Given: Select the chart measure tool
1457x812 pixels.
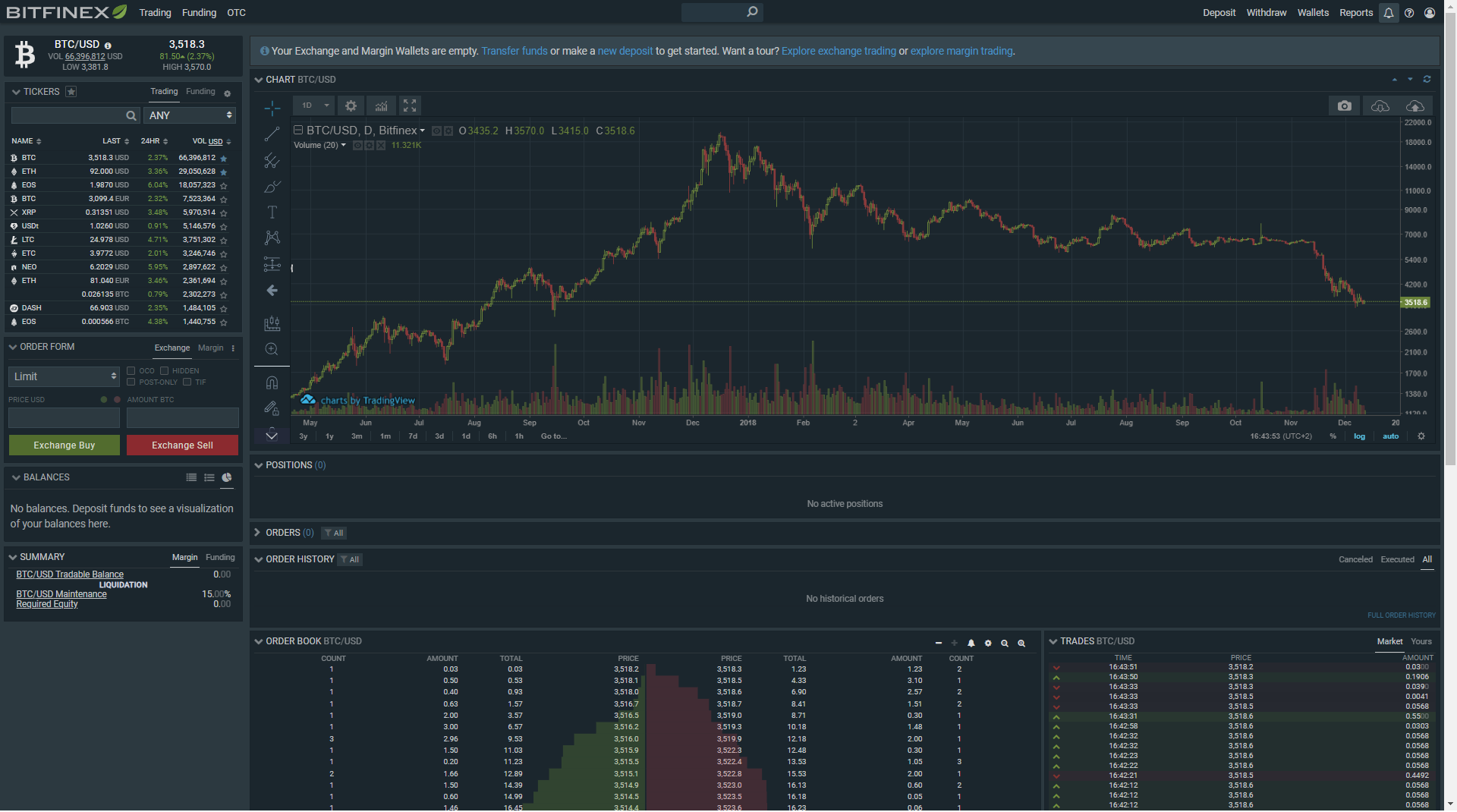Looking at the screenshot, I should pyautogui.click(x=272, y=324).
